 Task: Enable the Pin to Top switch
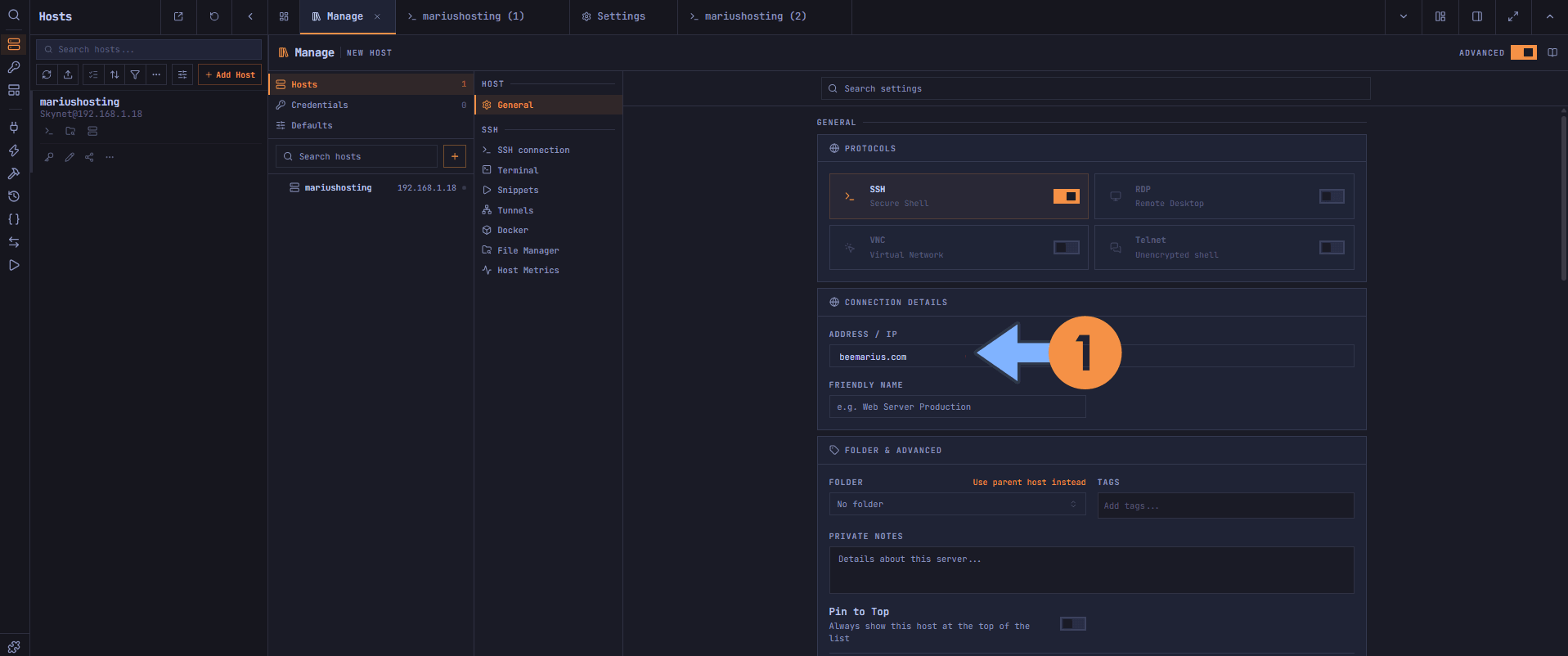tap(1073, 624)
